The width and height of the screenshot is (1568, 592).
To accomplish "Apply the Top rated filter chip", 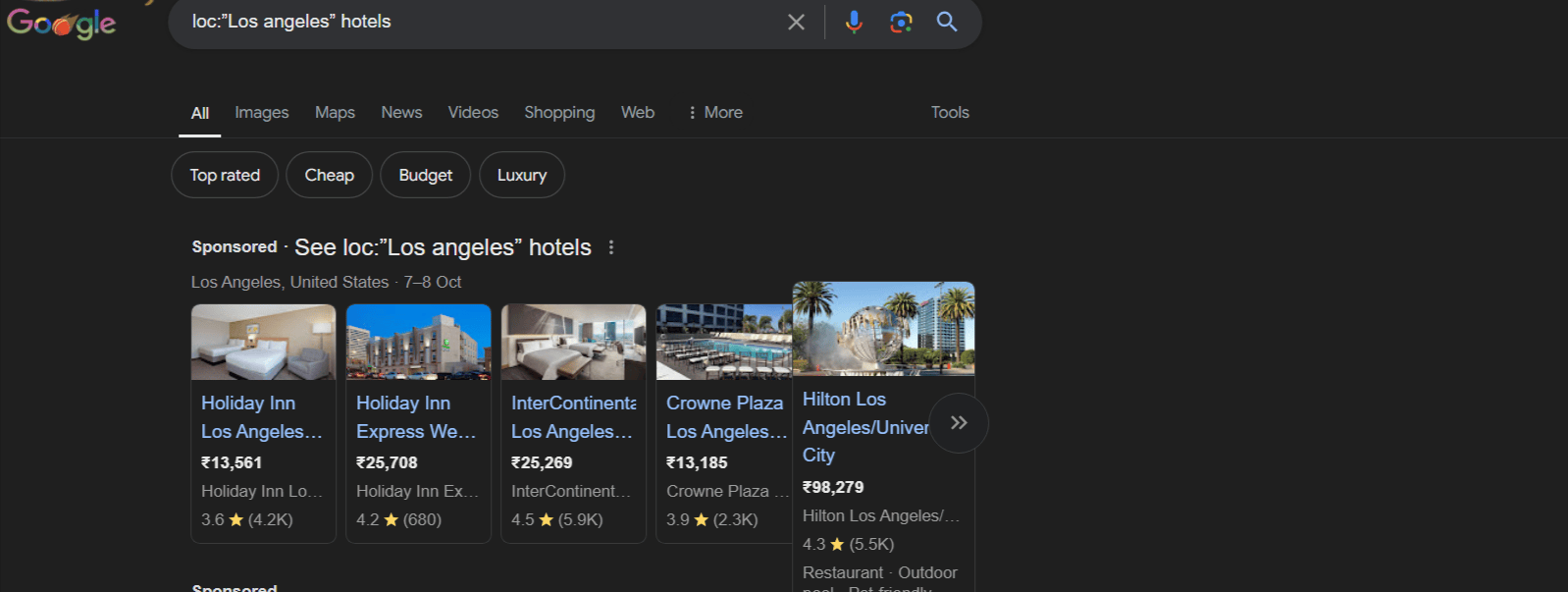I will [225, 175].
